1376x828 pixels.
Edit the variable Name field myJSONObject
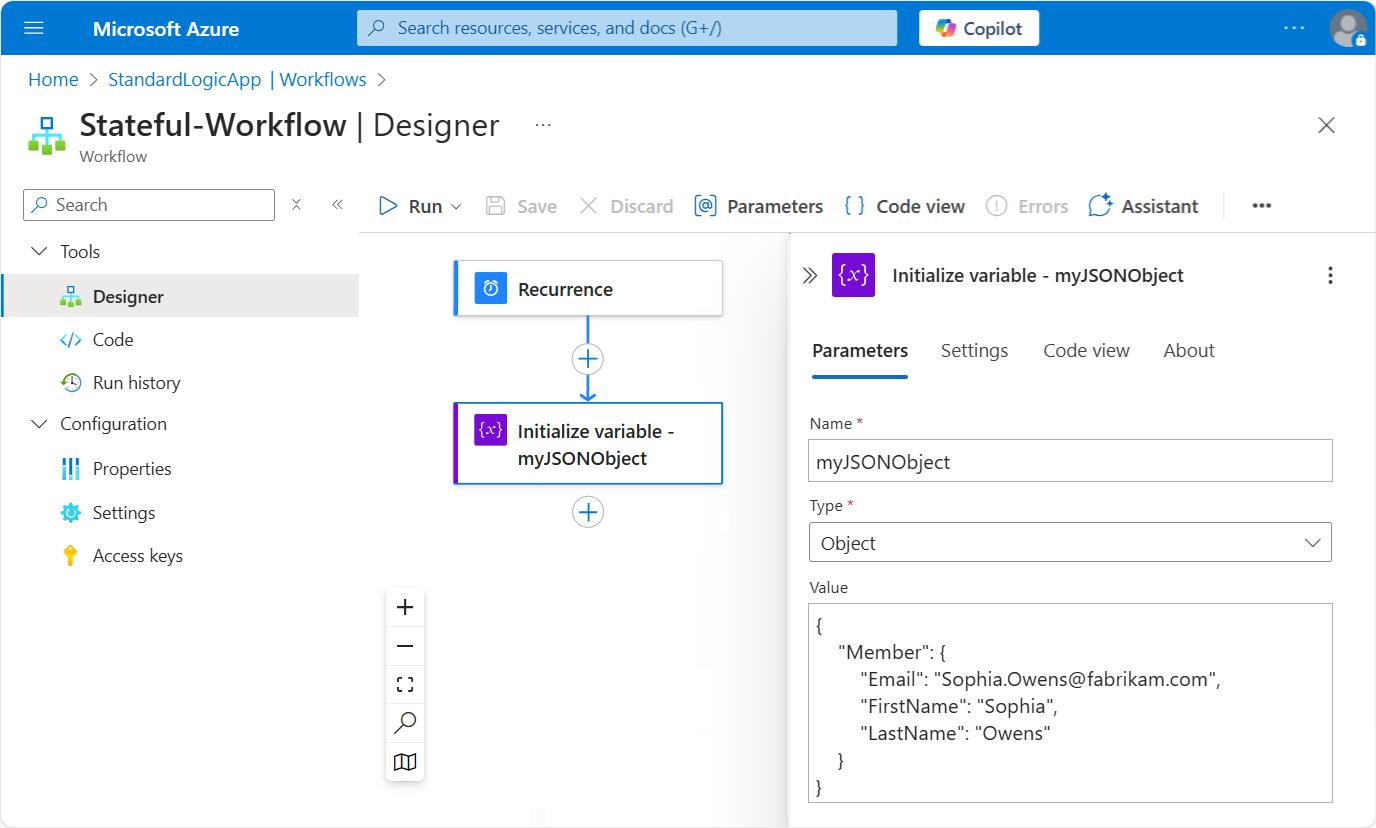1070,460
